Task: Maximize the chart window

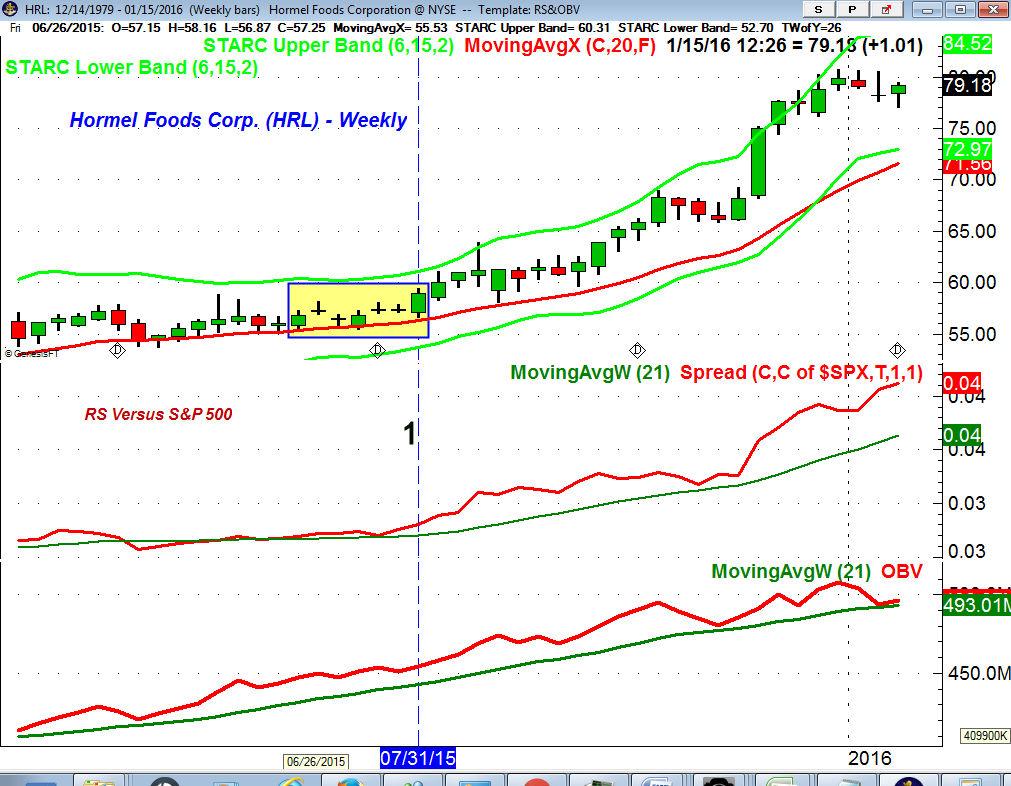Action: click(960, 10)
